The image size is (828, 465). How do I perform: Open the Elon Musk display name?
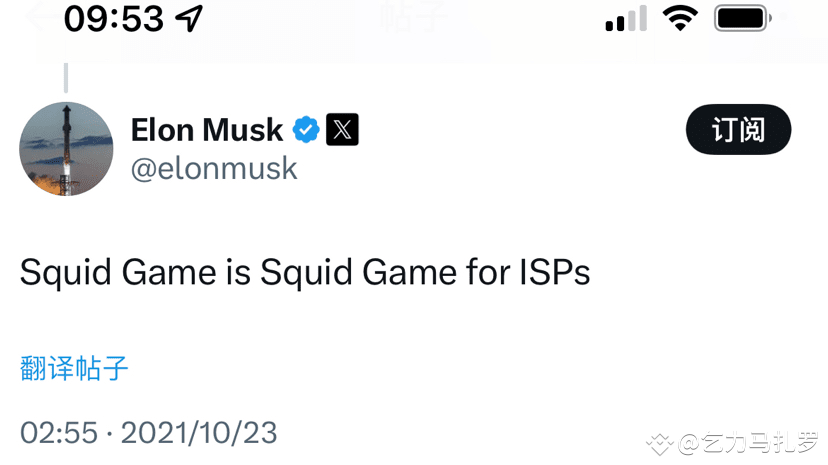tap(207, 130)
